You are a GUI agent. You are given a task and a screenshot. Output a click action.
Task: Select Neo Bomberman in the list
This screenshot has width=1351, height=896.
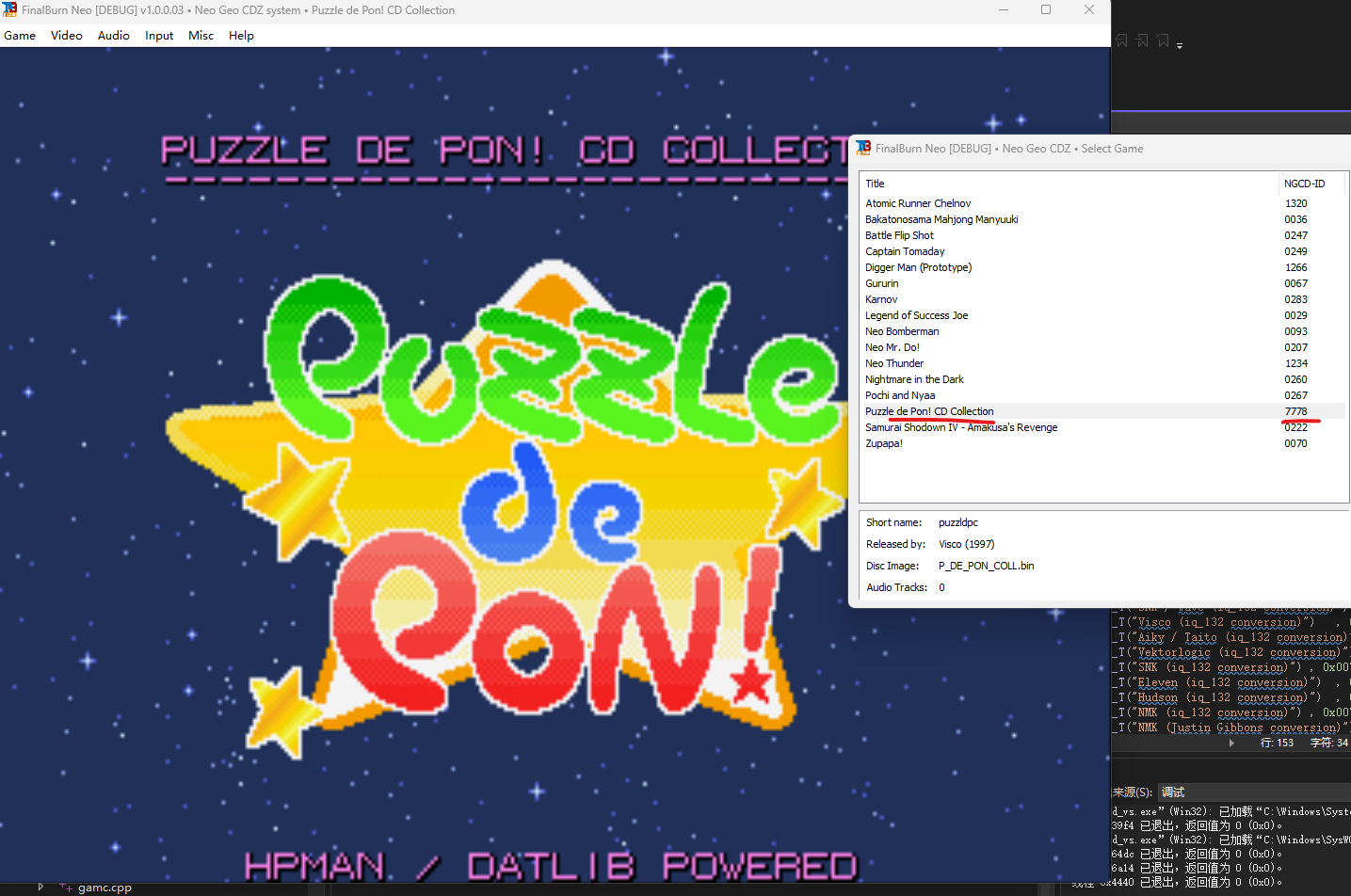point(902,331)
